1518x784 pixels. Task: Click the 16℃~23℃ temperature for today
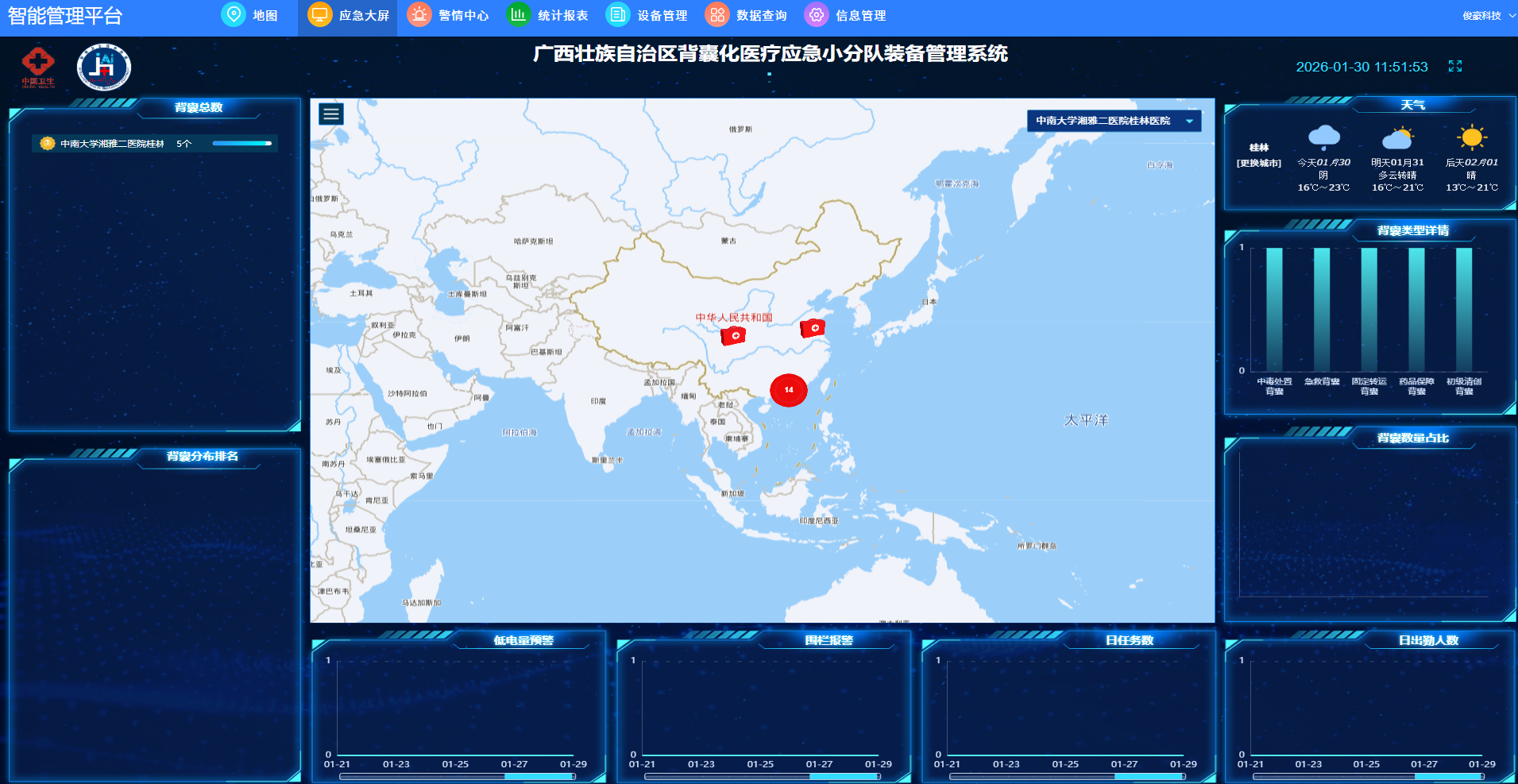point(1323,187)
